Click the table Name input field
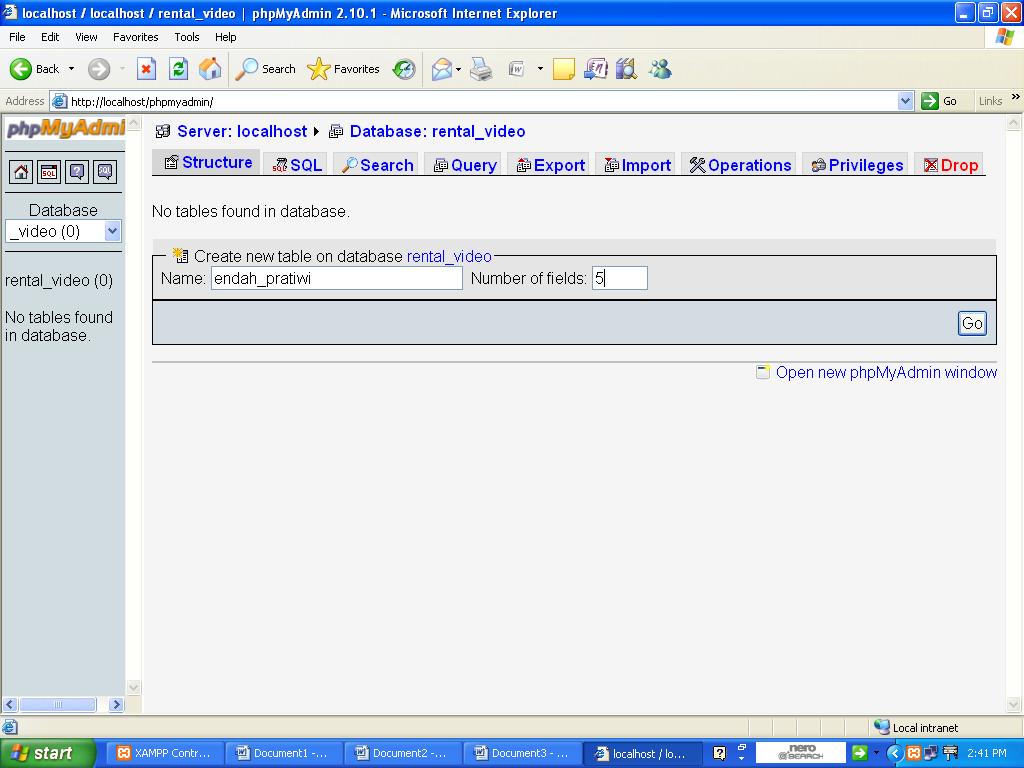Screen dimensions: 1024x768 pos(336,278)
